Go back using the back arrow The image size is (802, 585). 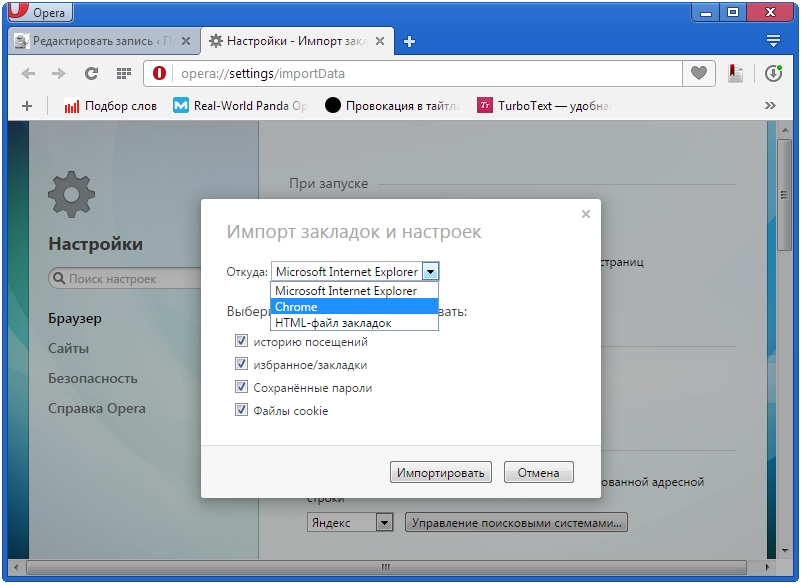(28, 74)
